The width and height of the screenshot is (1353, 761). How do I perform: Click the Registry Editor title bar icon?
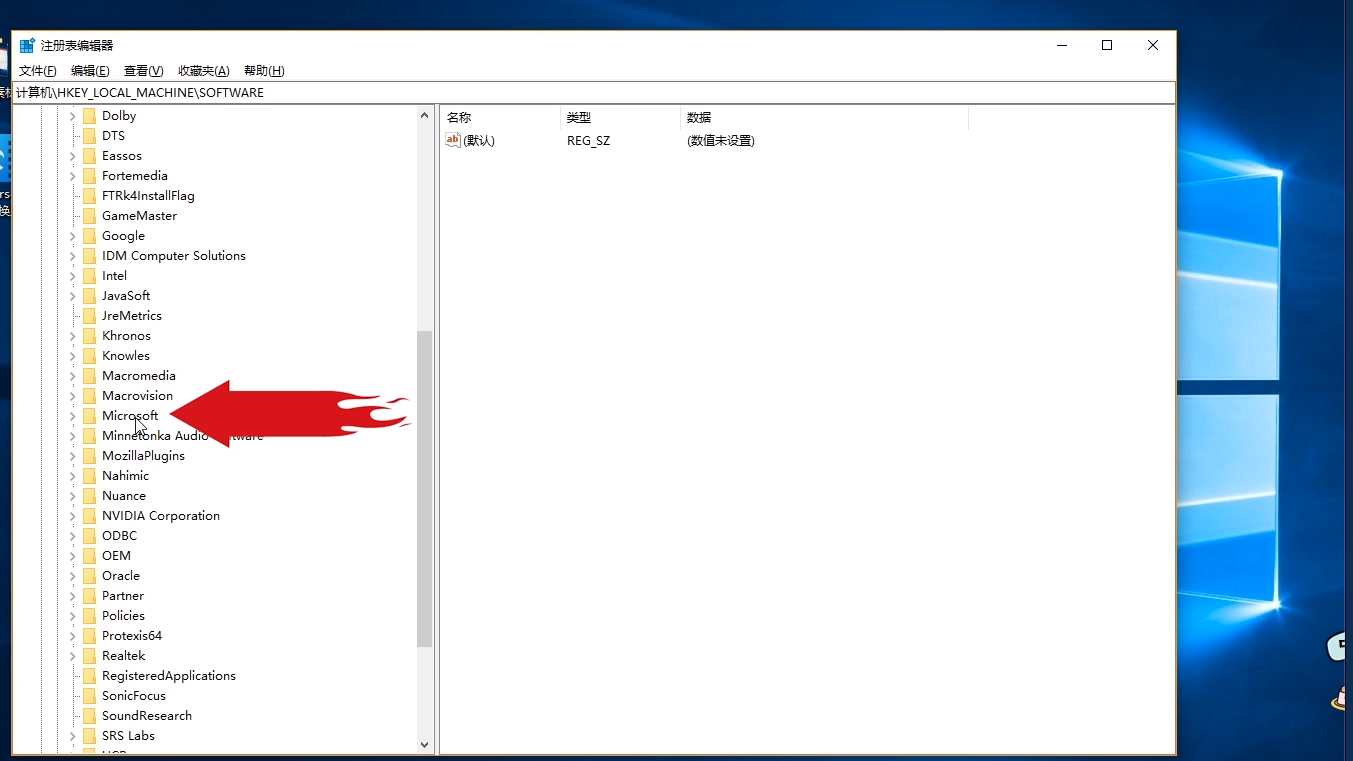27,45
